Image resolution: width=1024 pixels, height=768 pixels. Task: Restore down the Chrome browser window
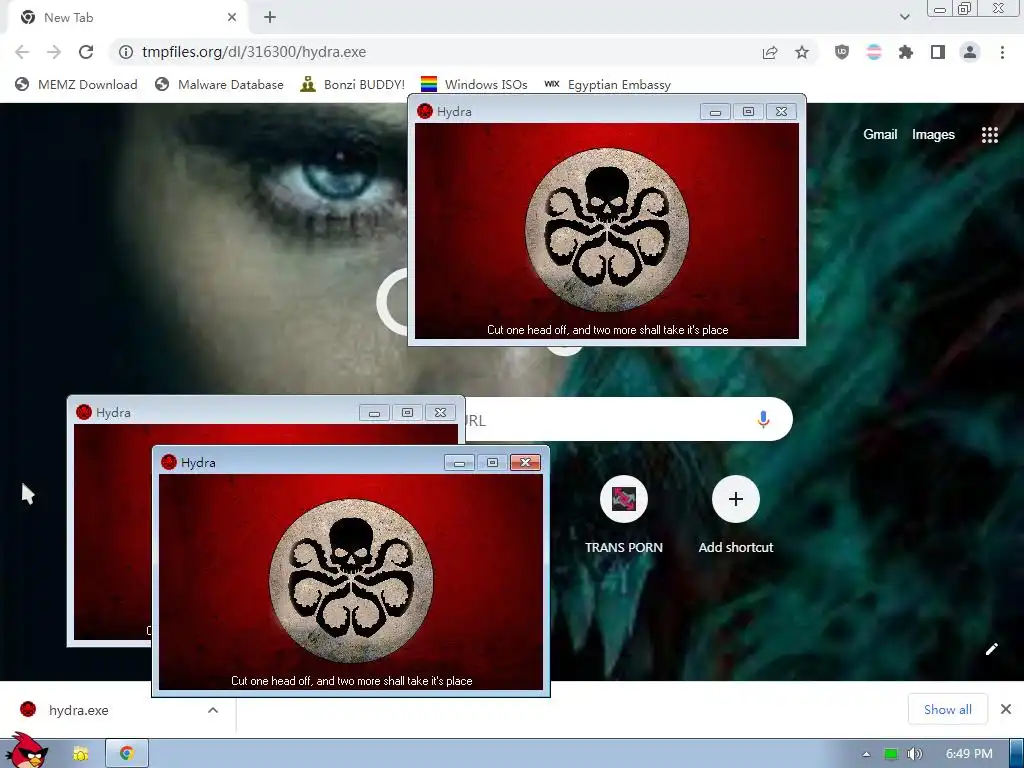pos(965,8)
